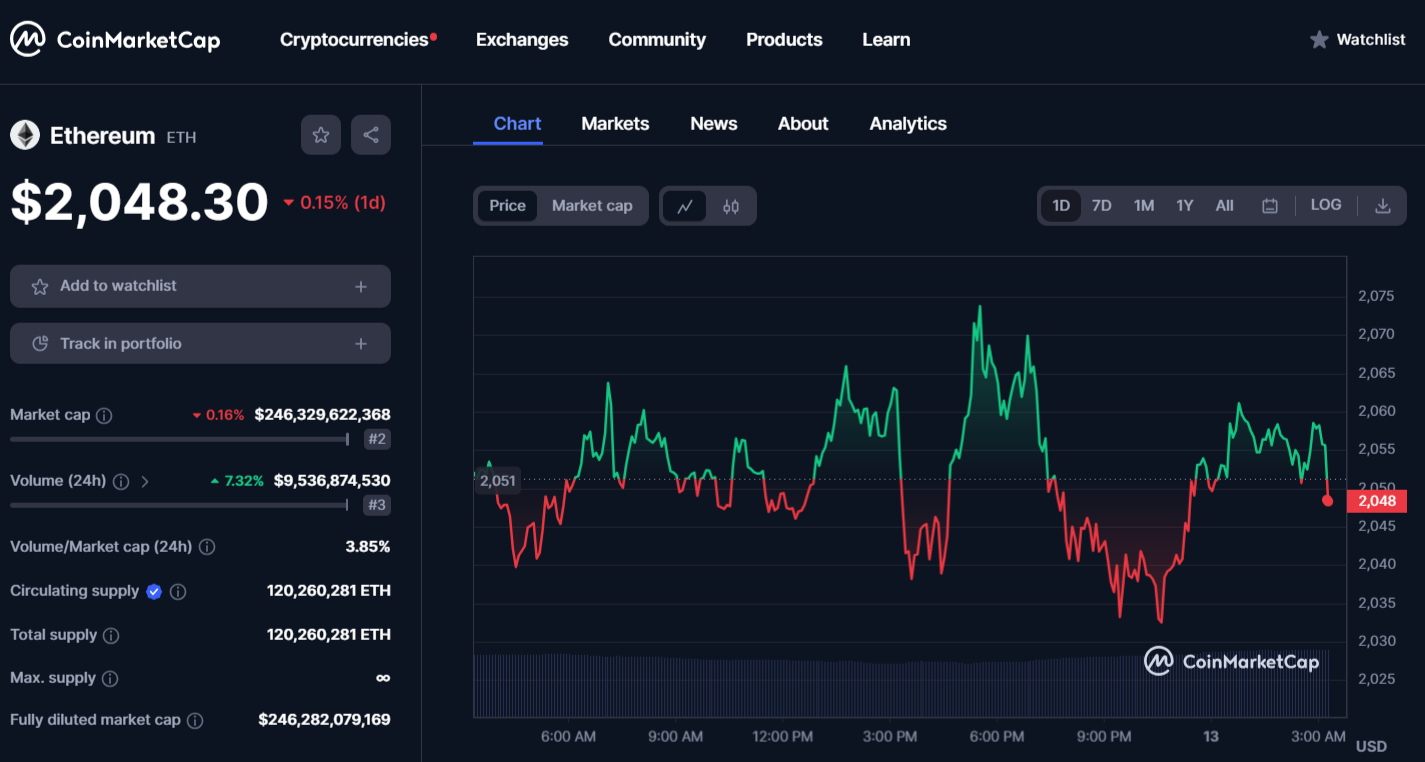Click the CoinMarketCap logo in header

click(x=115, y=40)
